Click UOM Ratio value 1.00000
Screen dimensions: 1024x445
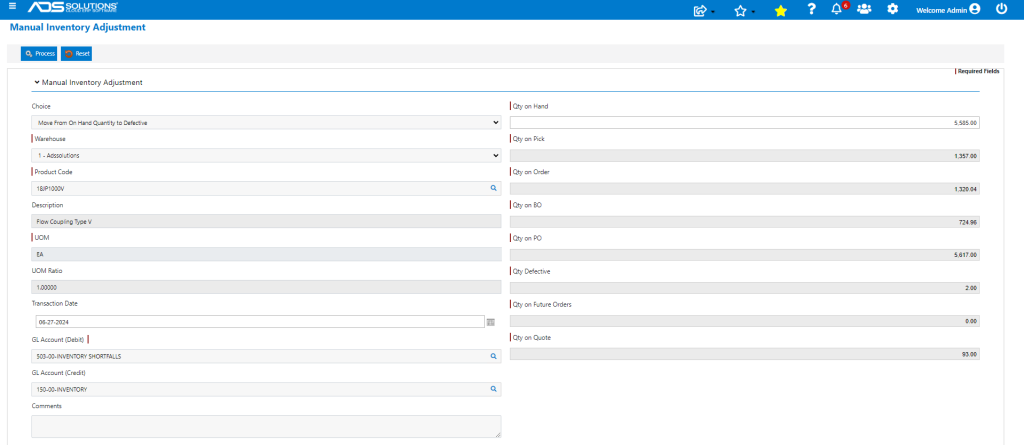[x=266, y=287]
